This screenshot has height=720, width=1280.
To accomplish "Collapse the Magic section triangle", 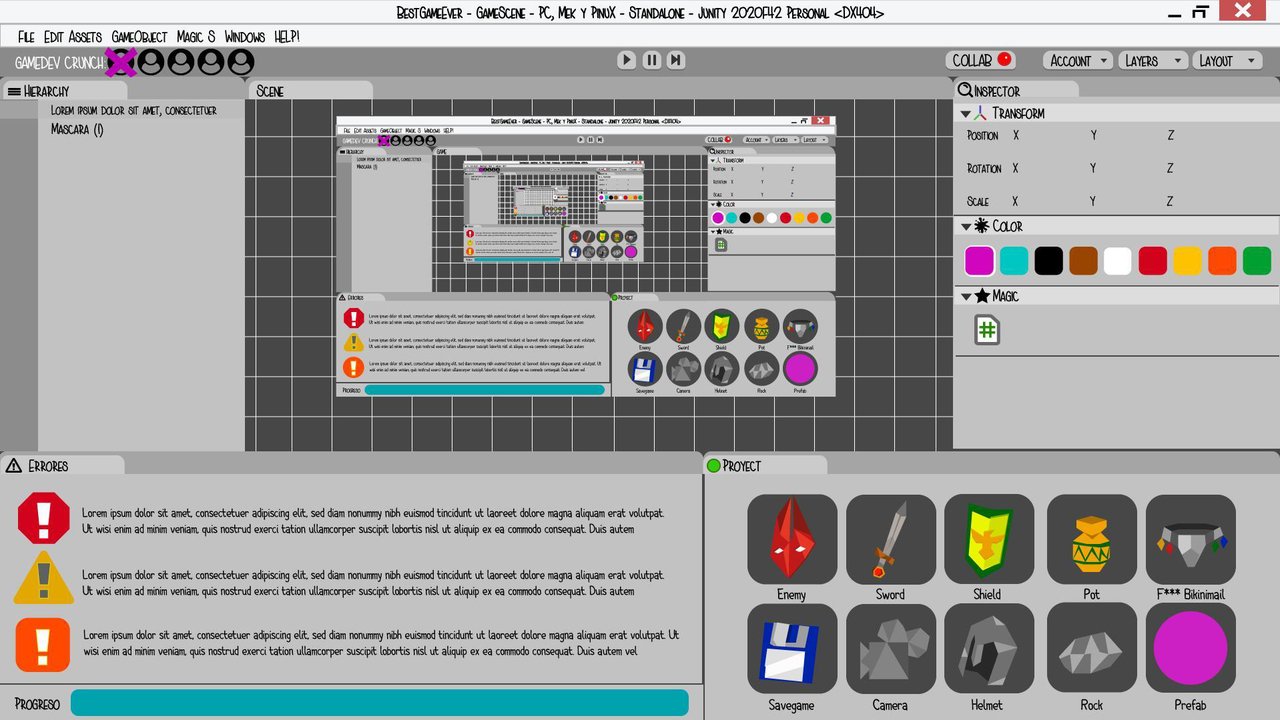I will coord(966,297).
